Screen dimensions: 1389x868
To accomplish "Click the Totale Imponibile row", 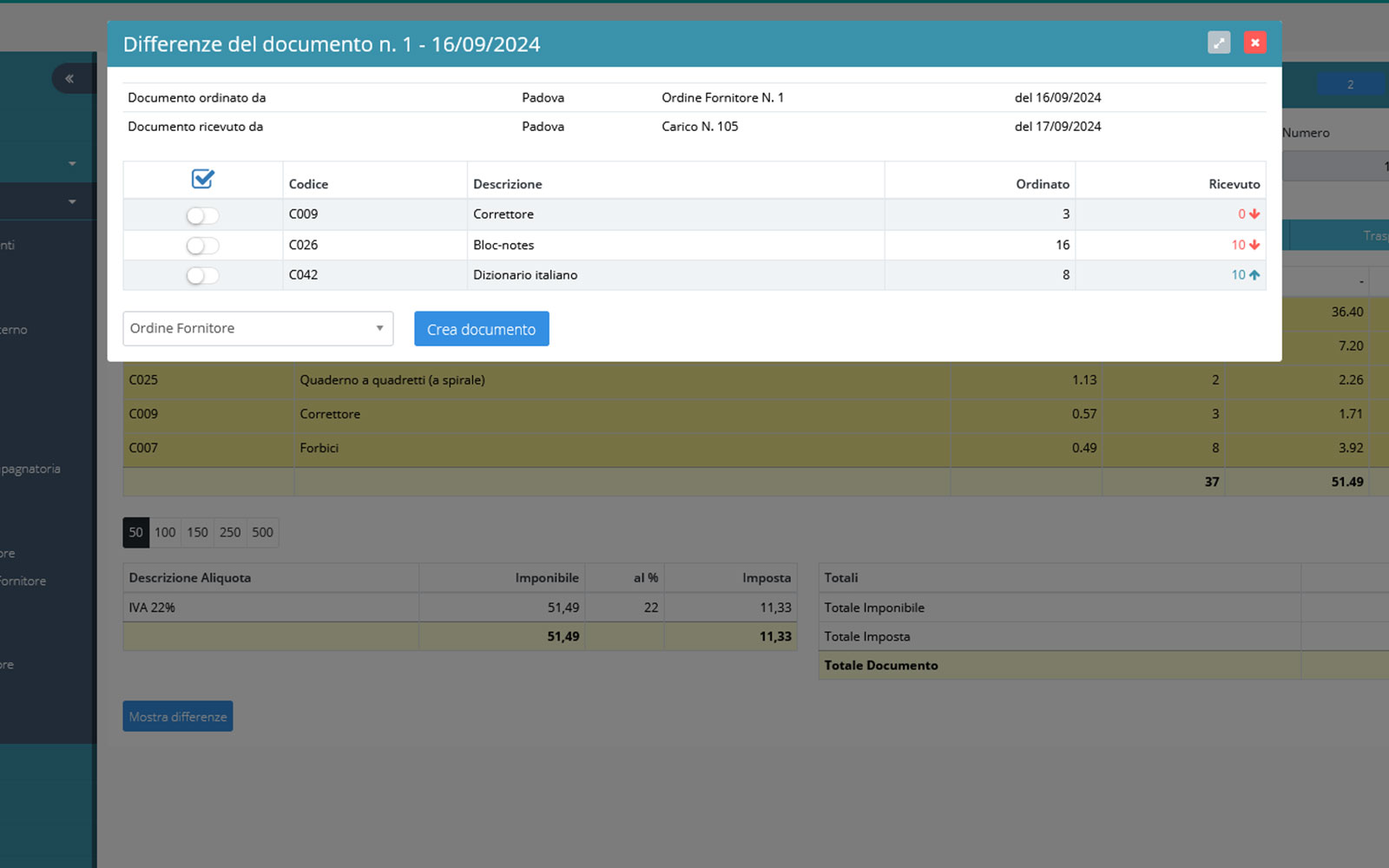I will 1103,608.
